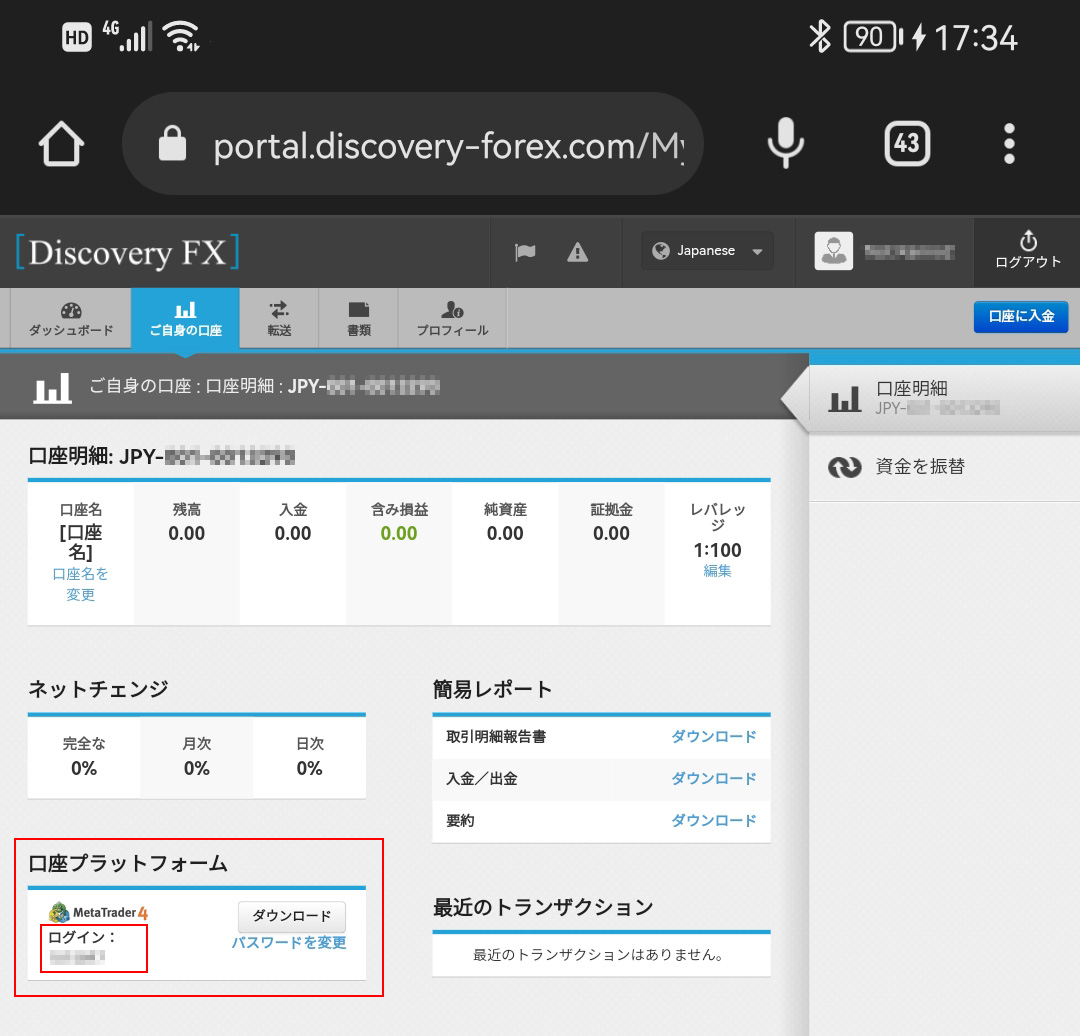Click the 1:100 leverage value
This screenshot has width=1080, height=1036.
click(717, 550)
